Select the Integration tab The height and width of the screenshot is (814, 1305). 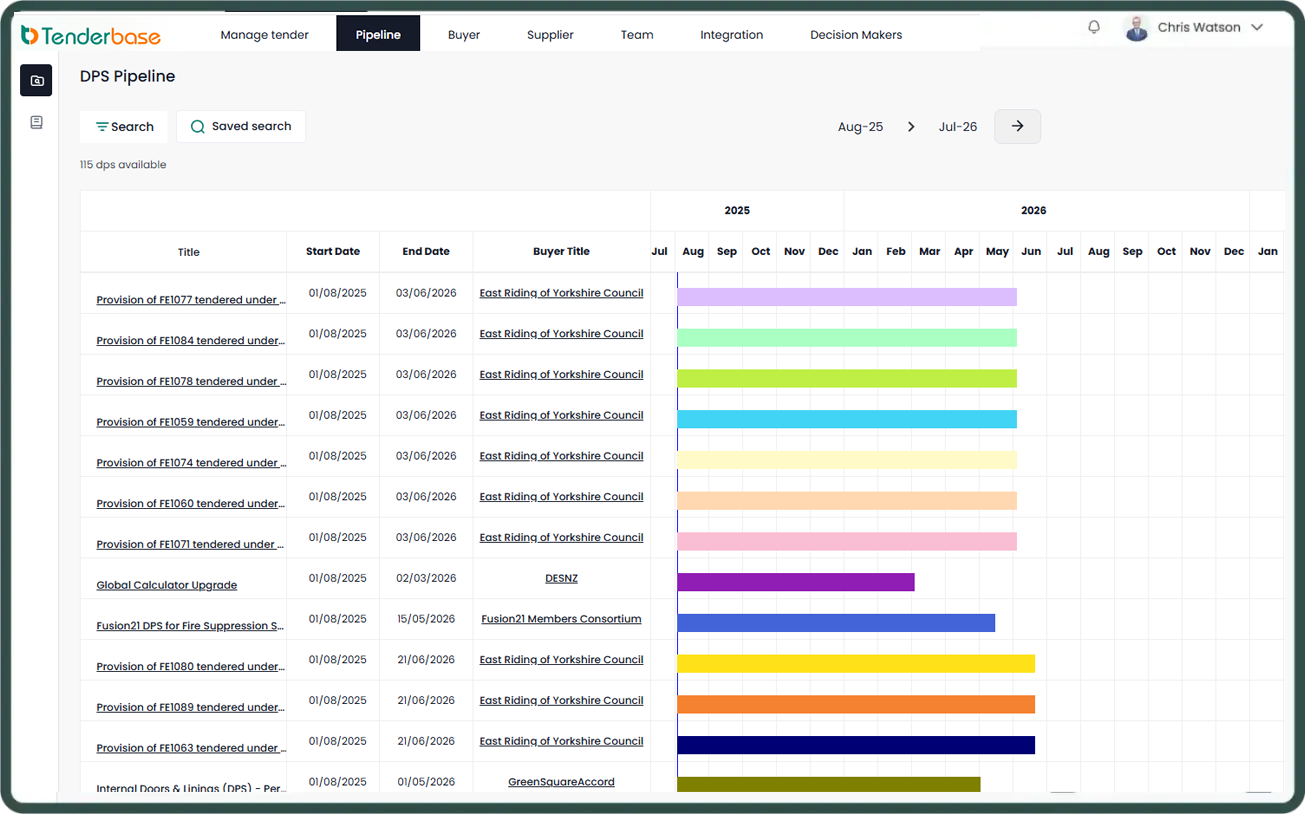(731, 35)
